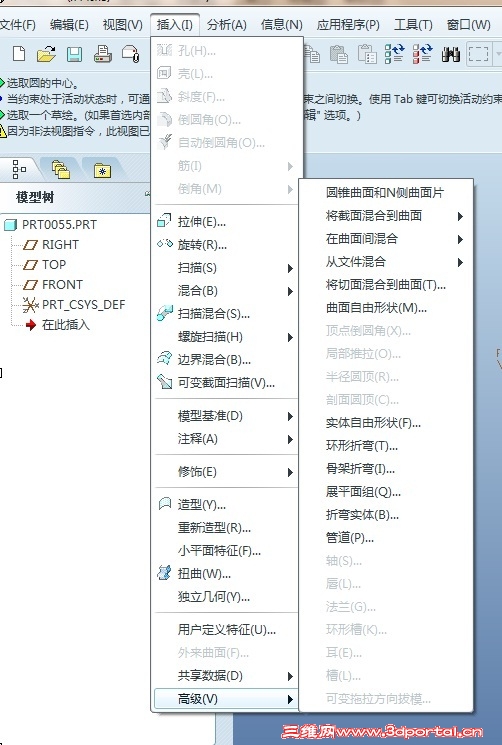Image resolution: width=502 pixels, height=745 pixels.
Task: Select 用户定义特征(U) entry
Action: (225, 630)
